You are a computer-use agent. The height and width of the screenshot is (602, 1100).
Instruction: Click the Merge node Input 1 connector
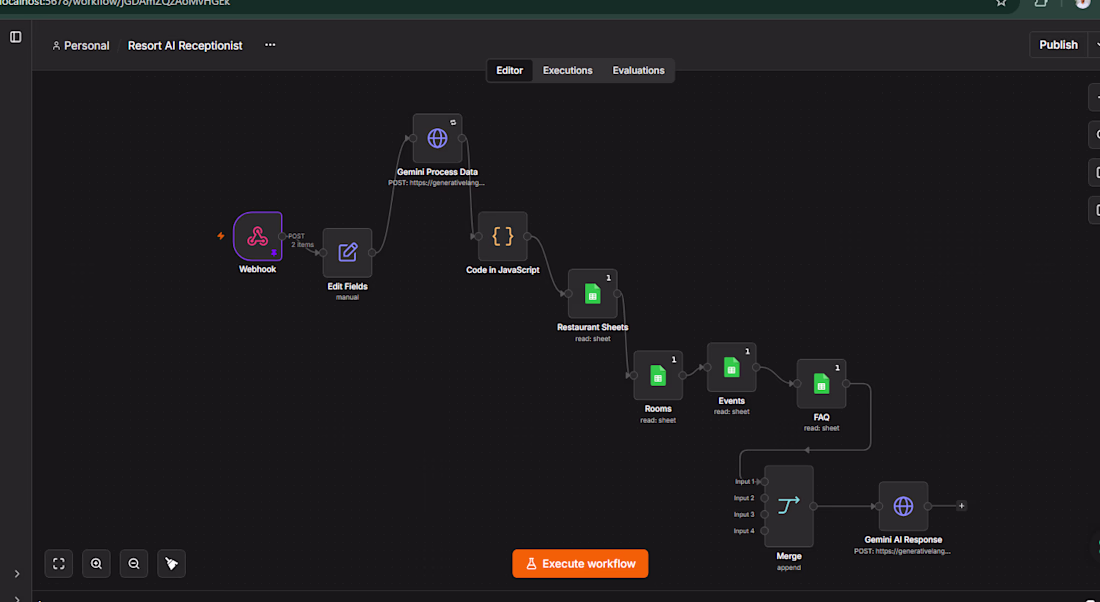point(765,482)
